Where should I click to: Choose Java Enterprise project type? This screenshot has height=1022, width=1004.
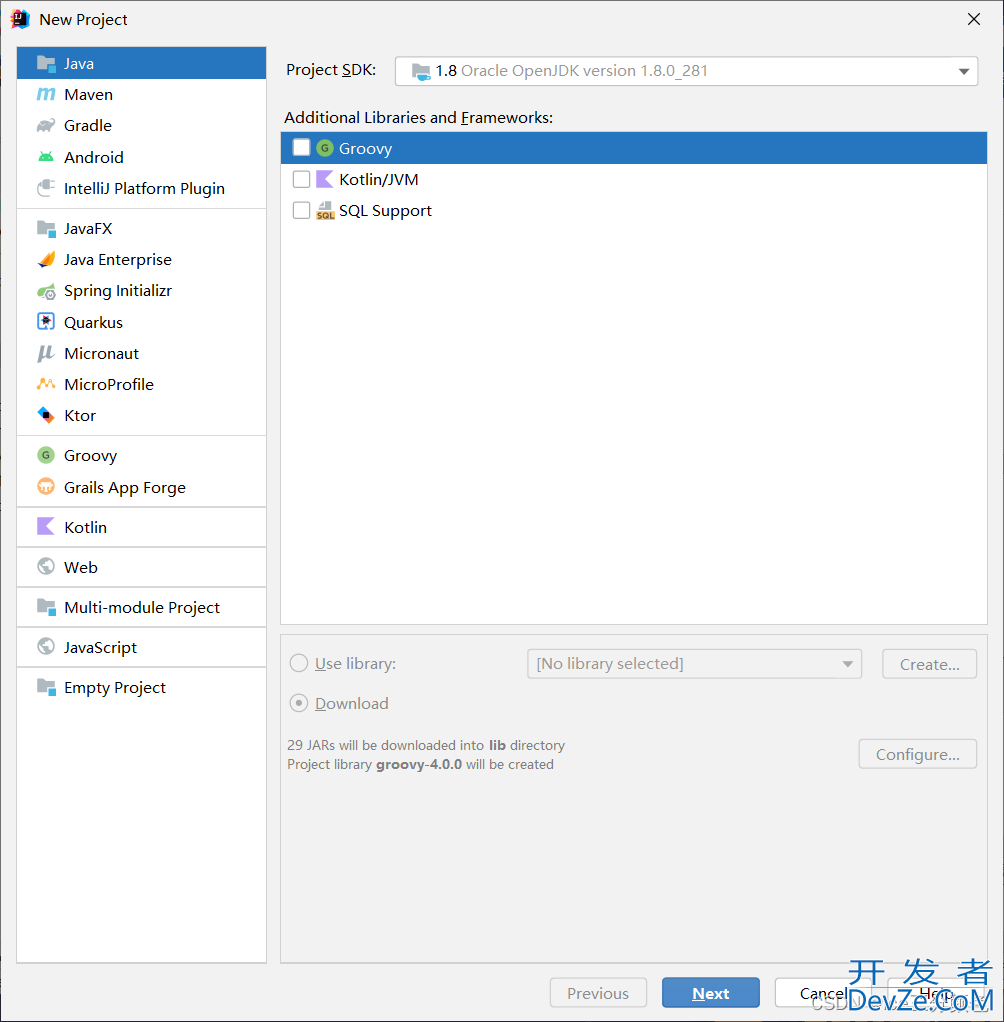coord(141,259)
